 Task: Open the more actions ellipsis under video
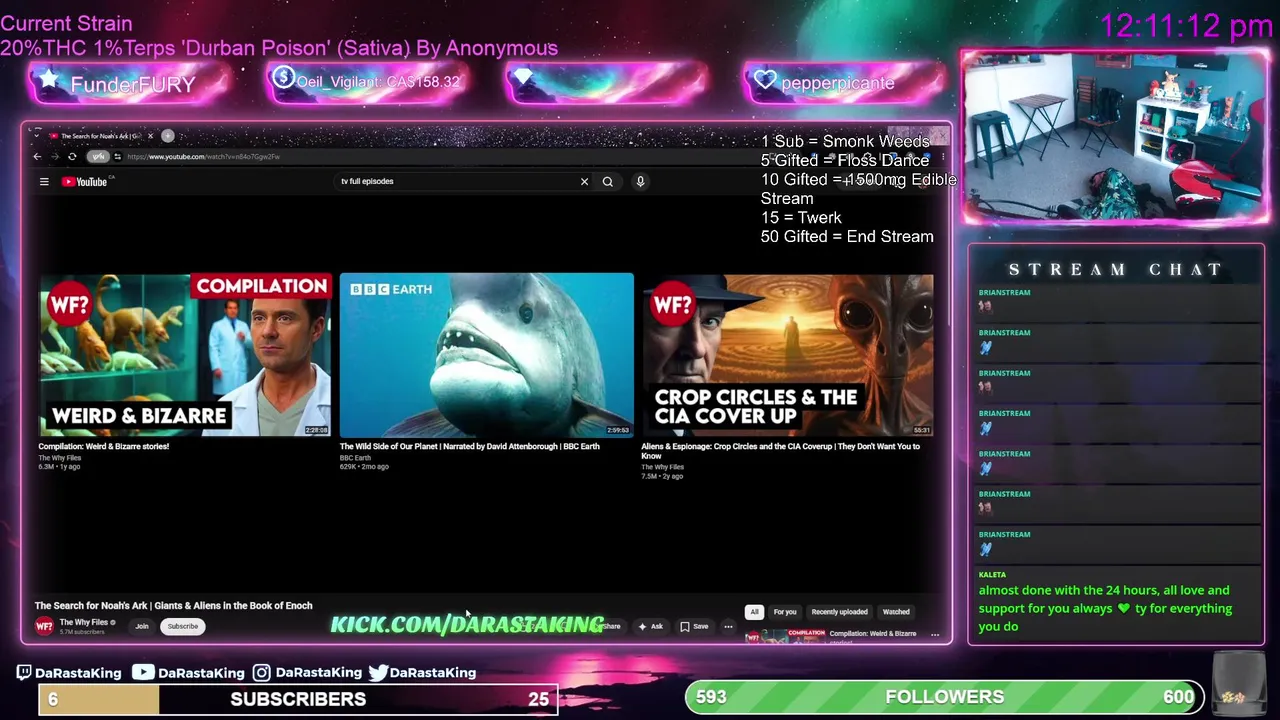(728, 626)
